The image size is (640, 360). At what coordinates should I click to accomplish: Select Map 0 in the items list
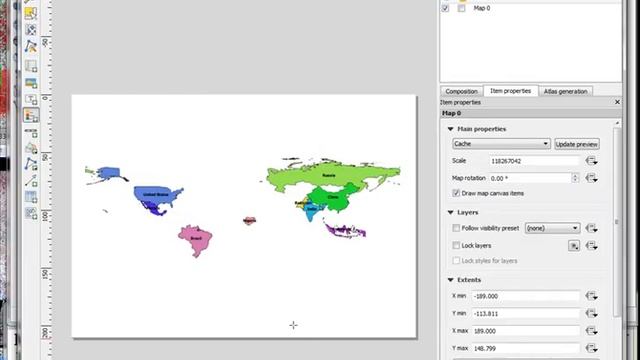coord(482,8)
